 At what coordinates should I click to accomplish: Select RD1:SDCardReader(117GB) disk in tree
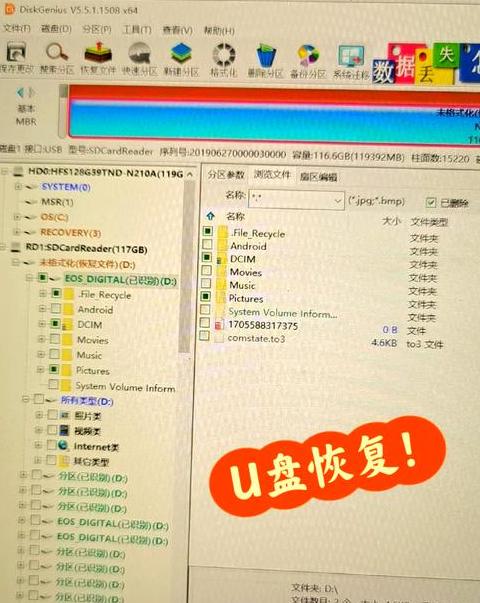tap(86, 249)
